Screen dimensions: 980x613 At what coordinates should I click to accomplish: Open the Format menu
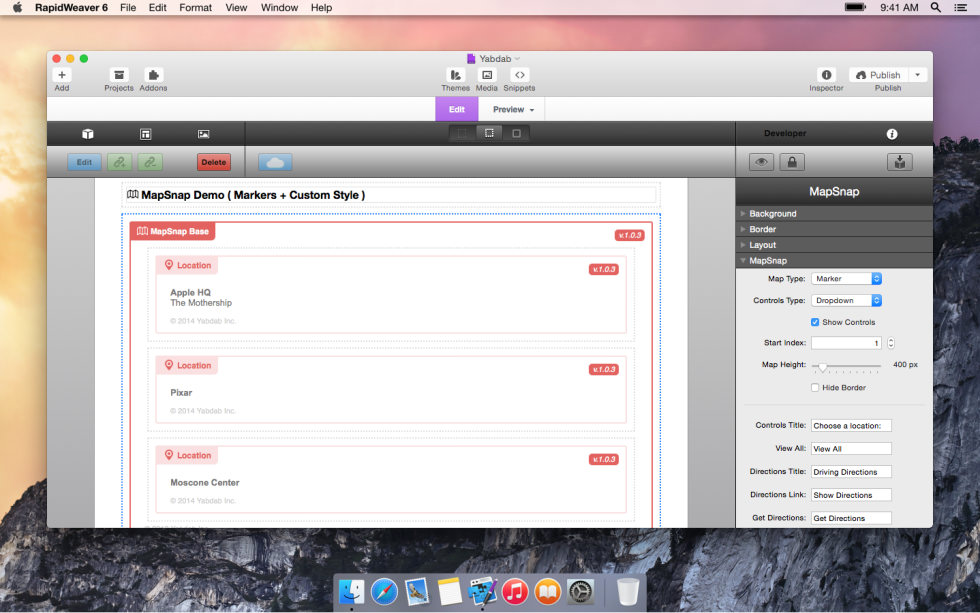[x=196, y=7]
